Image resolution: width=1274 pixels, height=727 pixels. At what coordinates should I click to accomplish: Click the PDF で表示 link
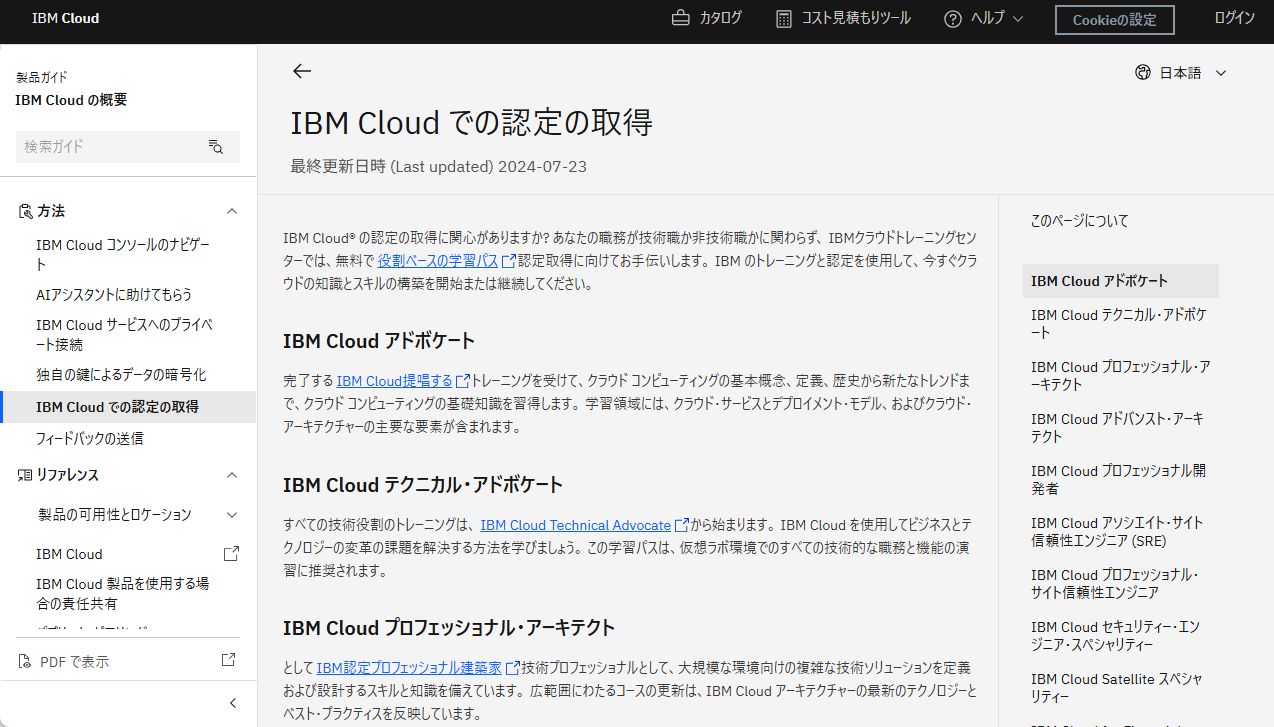point(75,661)
